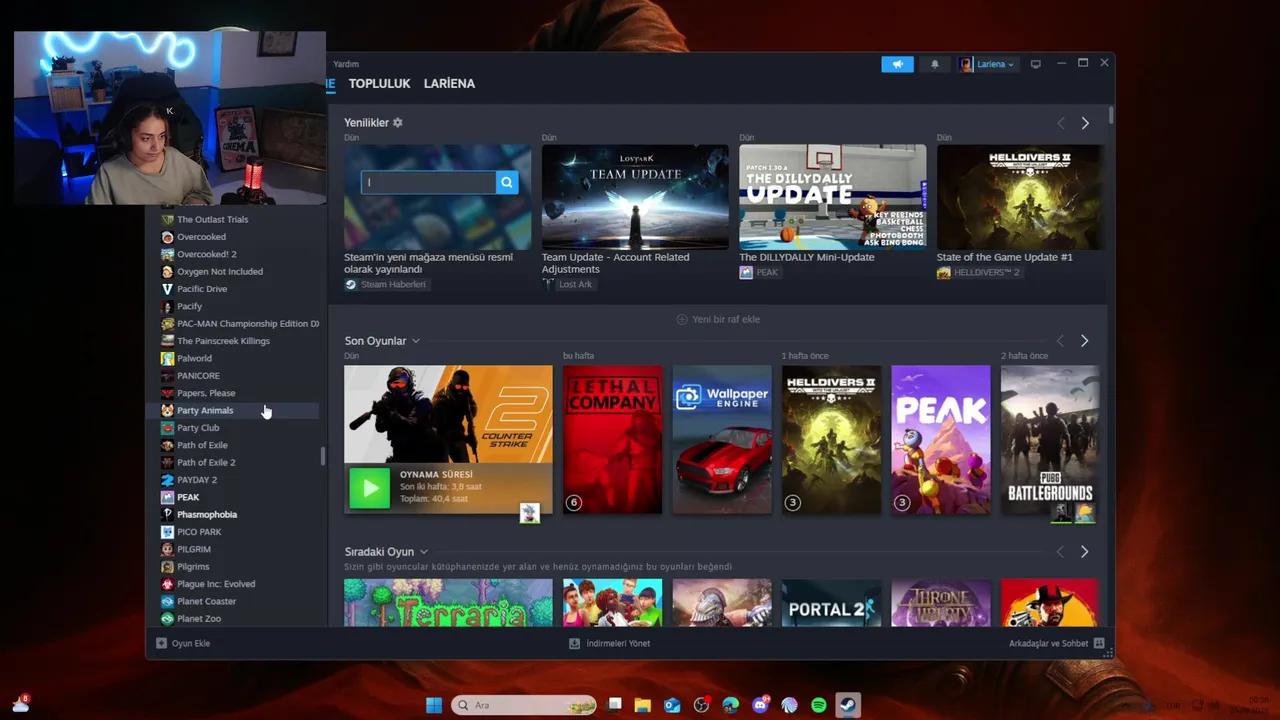This screenshot has width=1280, height=720.
Task: Open the DILLYDALLY Mini-Update thumbnail
Action: [x=832, y=197]
